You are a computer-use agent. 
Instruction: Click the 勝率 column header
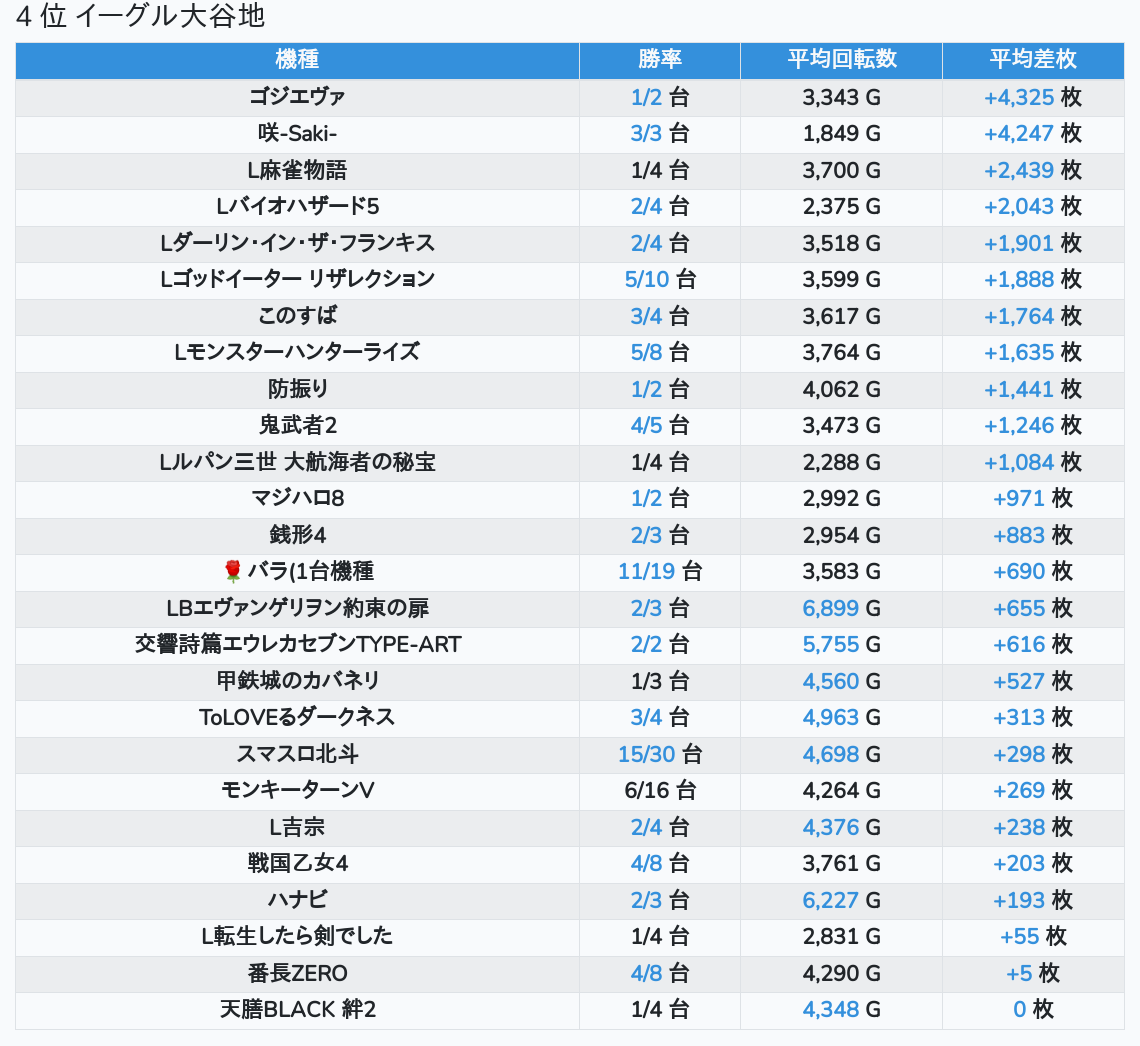659,59
